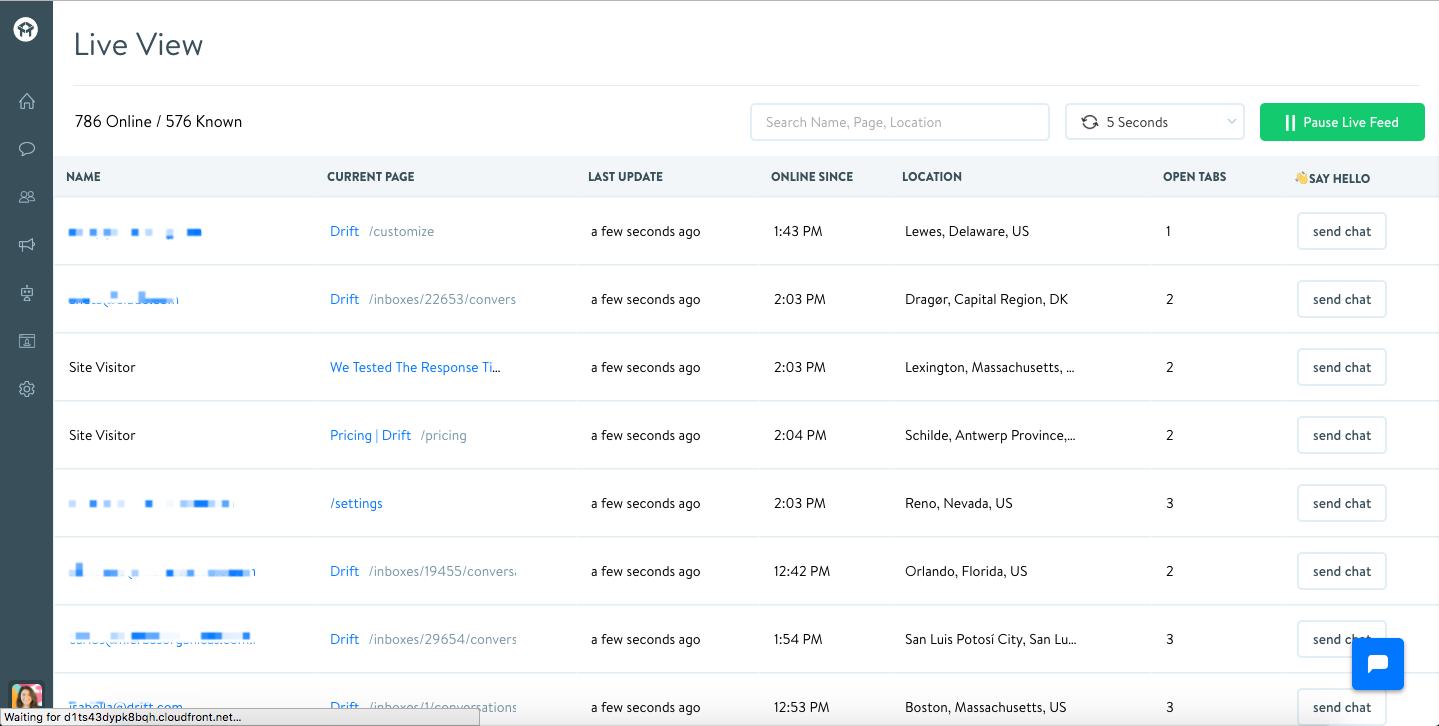Click the user avatar in the sidebar
This screenshot has width=1439, height=726.
(x=26, y=696)
